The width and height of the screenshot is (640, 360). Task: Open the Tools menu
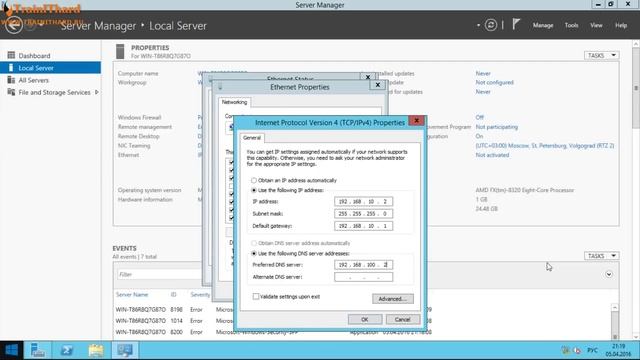(x=571, y=25)
